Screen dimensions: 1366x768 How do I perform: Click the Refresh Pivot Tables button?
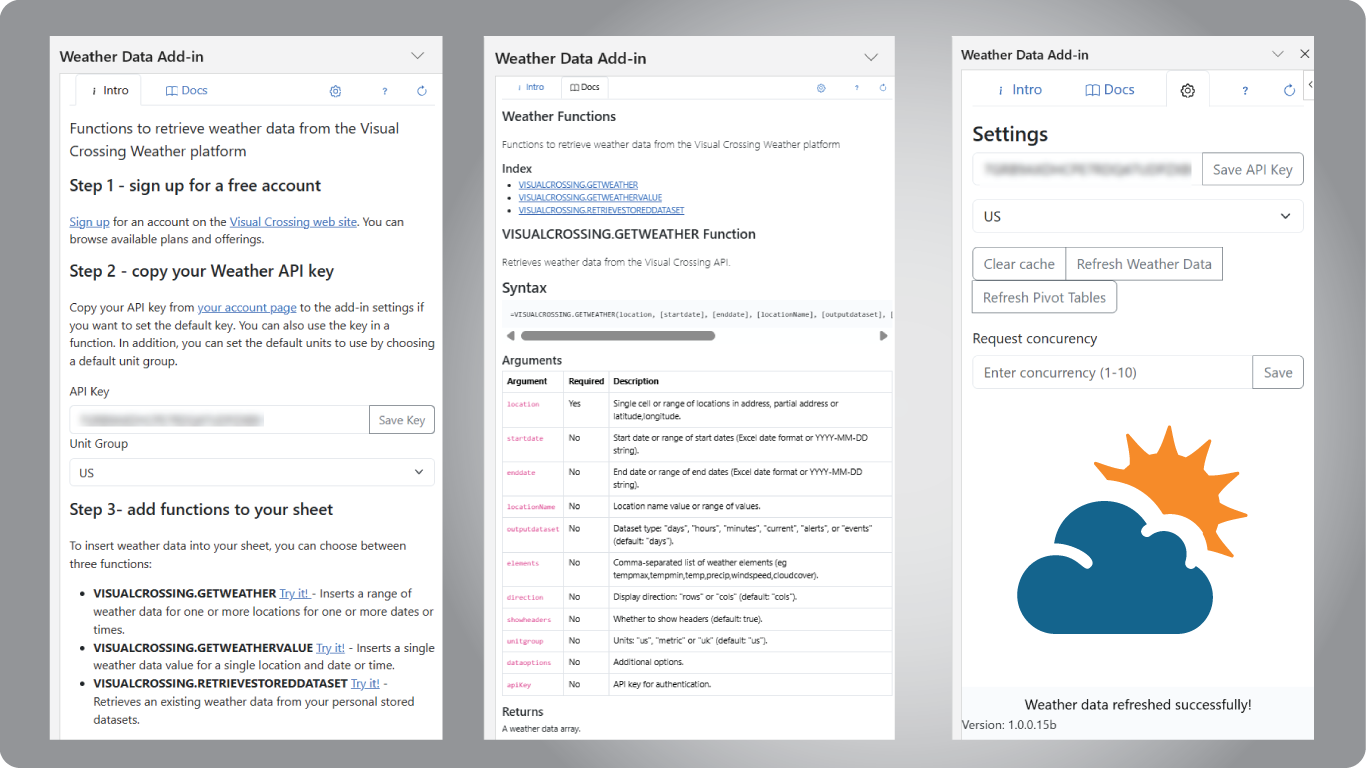tap(1044, 297)
